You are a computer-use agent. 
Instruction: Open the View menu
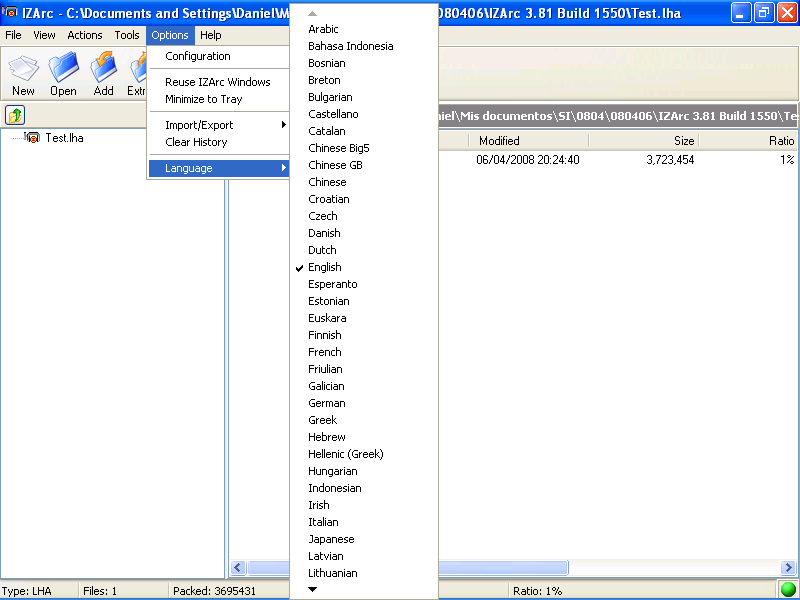point(44,35)
